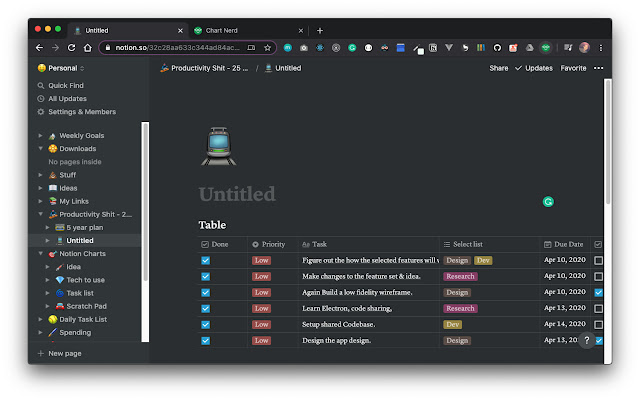640x400 pixels.
Task: Click the user profile avatar in toolbar
Action: coord(584,48)
